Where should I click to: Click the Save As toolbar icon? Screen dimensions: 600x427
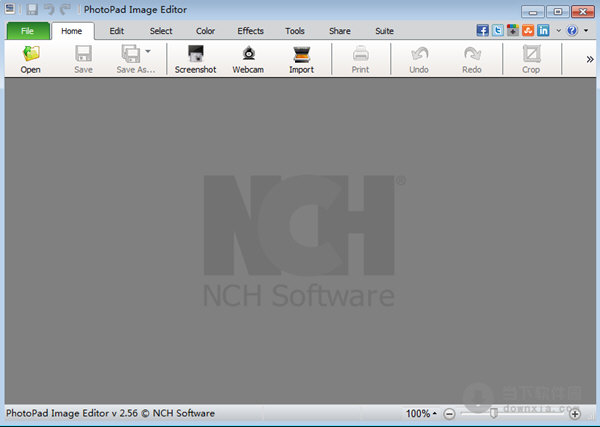click(131, 54)
